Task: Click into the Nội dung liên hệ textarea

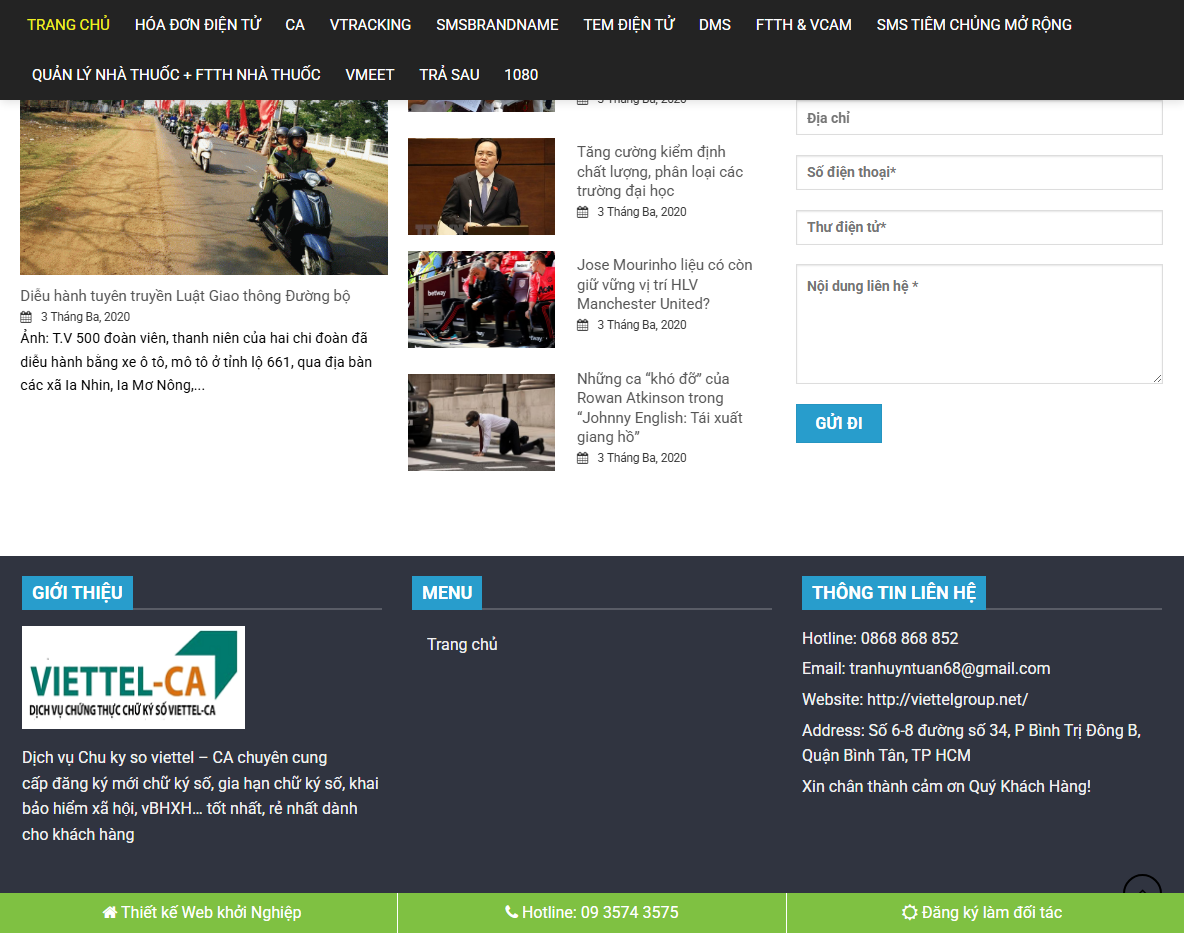Action: click(979, 324)
